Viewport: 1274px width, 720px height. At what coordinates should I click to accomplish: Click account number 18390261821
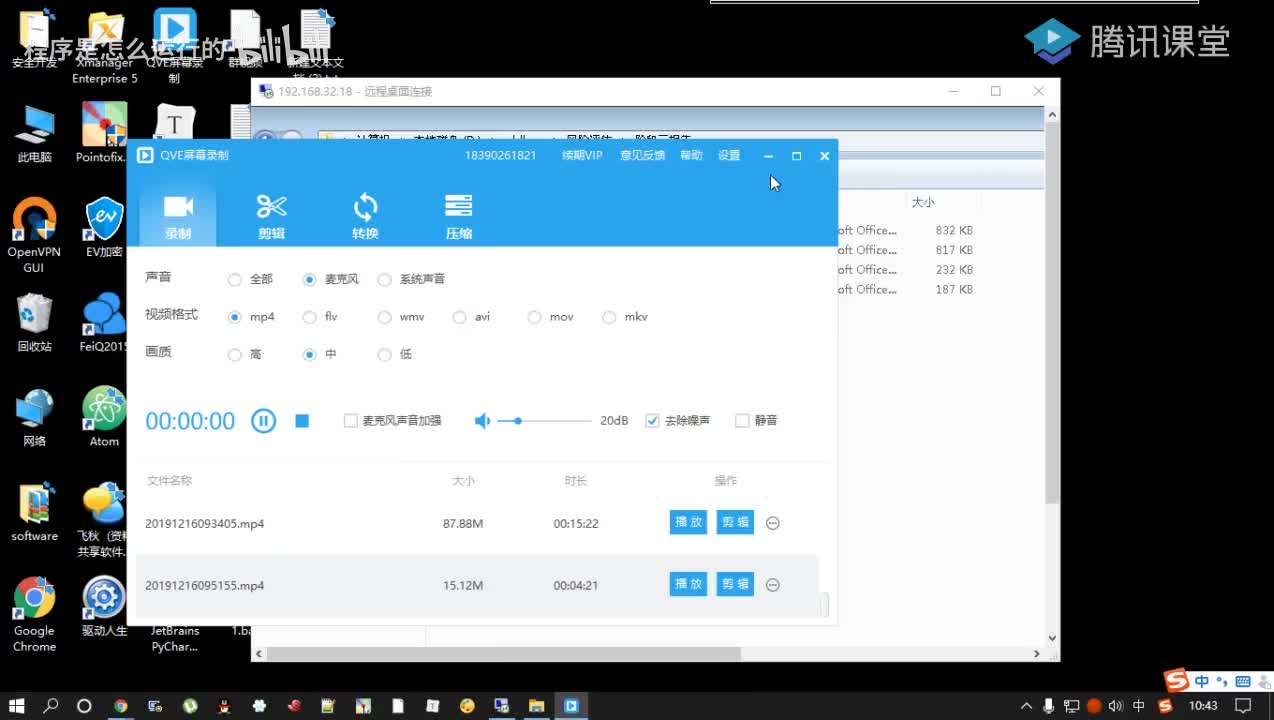500,156
